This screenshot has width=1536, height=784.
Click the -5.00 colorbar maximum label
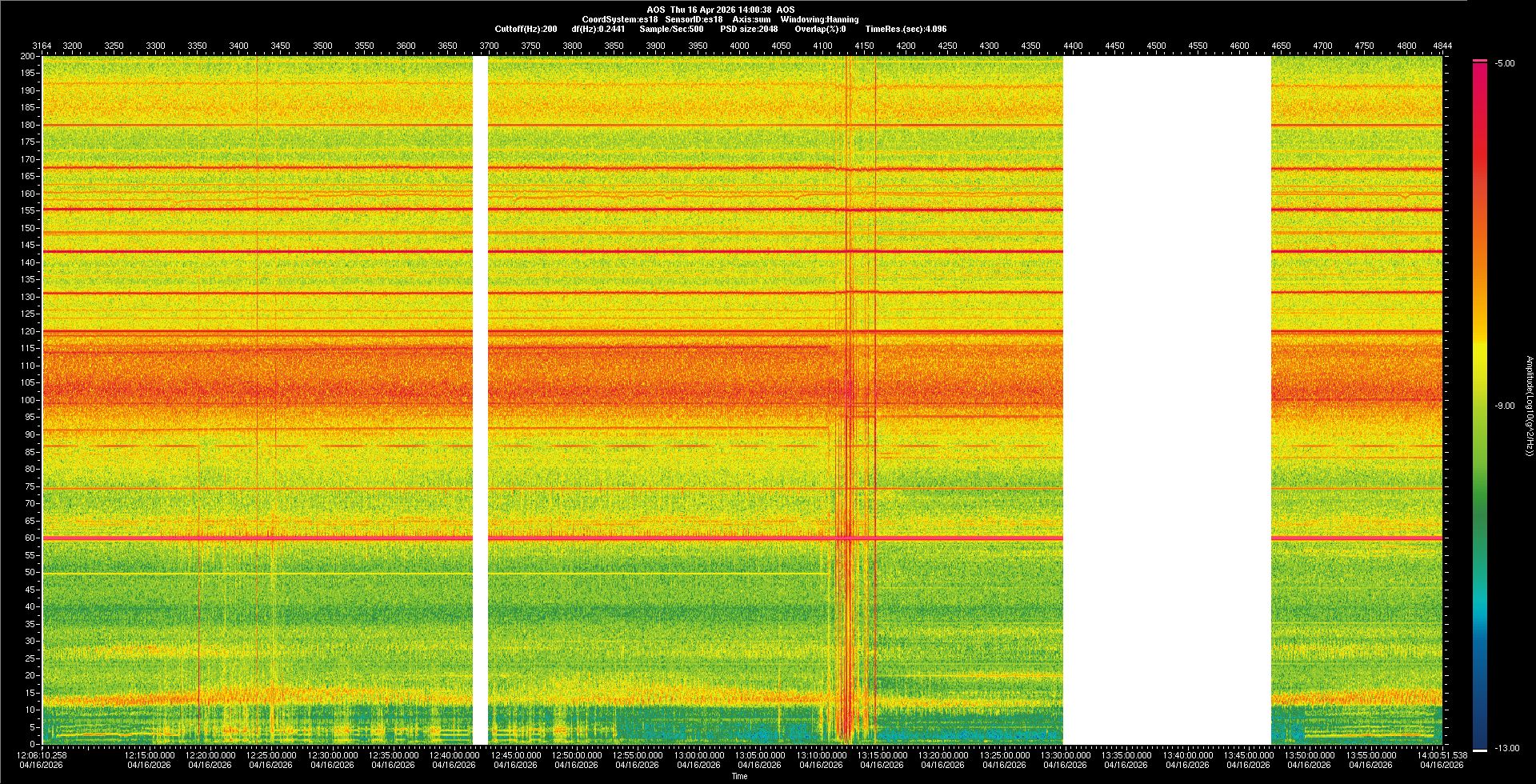[1504, 64]
